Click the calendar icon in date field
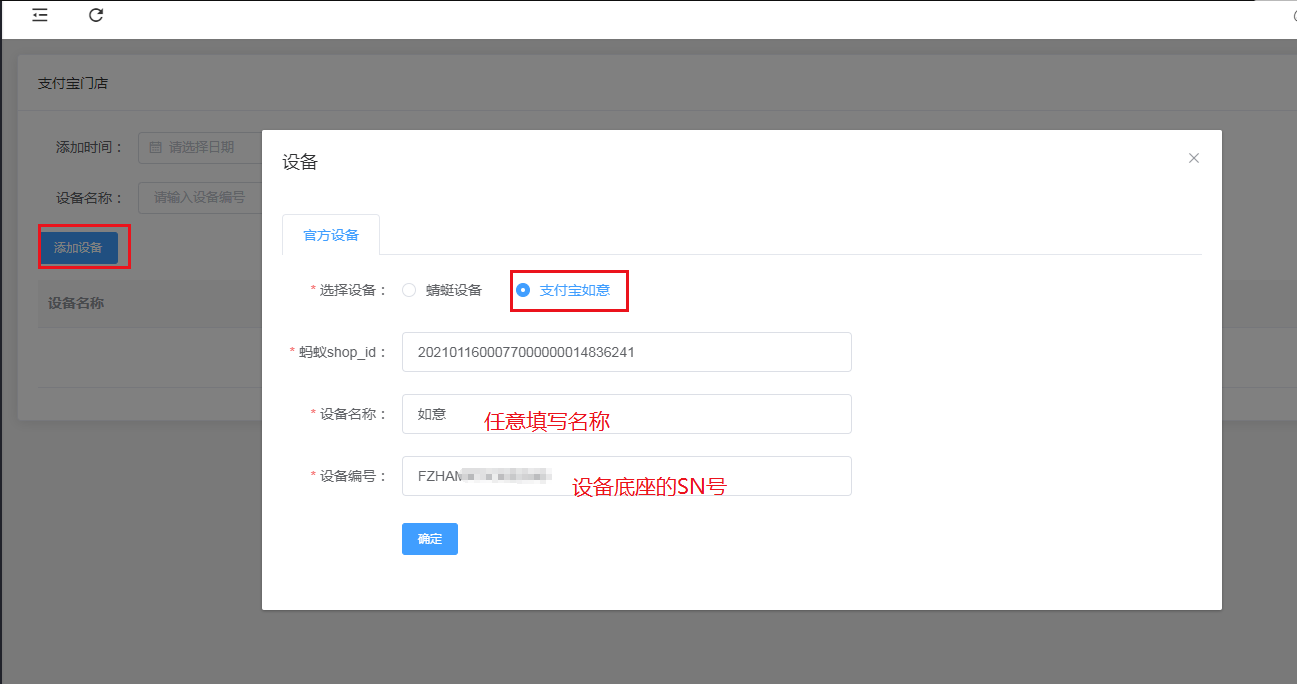This screenshot has width=1297, height=684. [155, 147]
